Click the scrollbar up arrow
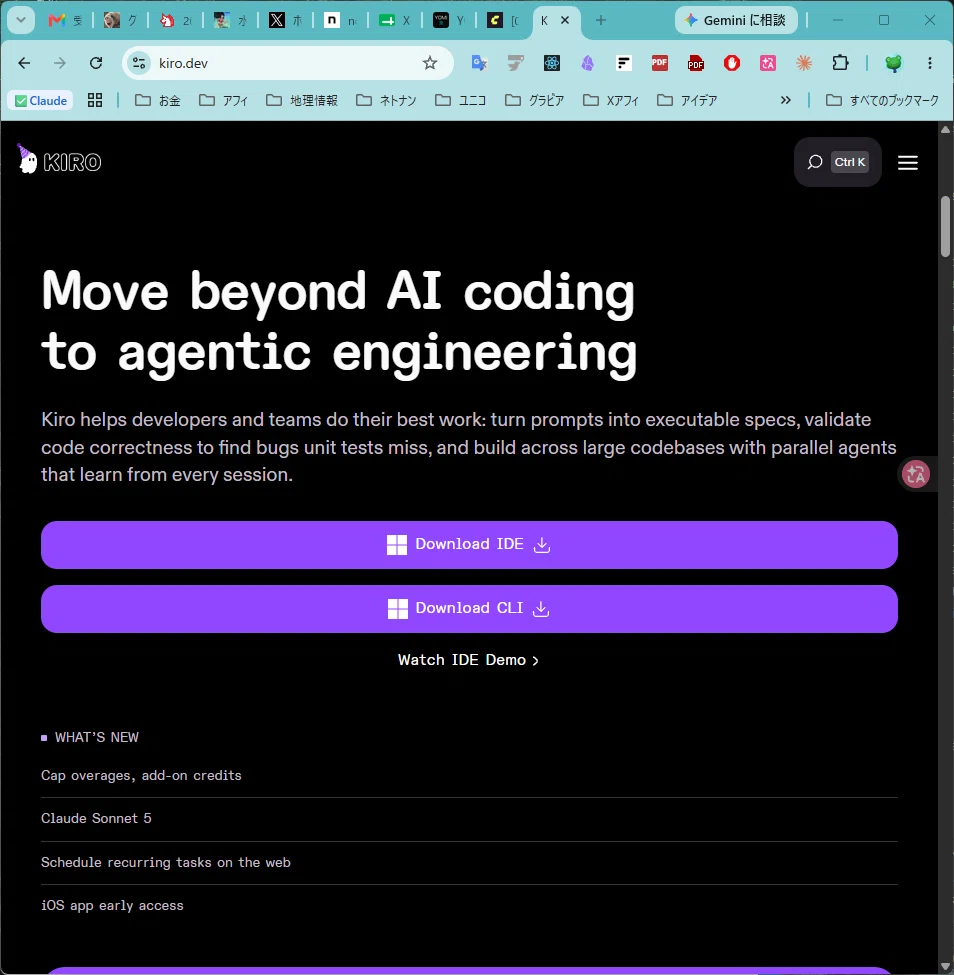Image resolution: width=954 pixels, height=975 pixels. point(945,129)
